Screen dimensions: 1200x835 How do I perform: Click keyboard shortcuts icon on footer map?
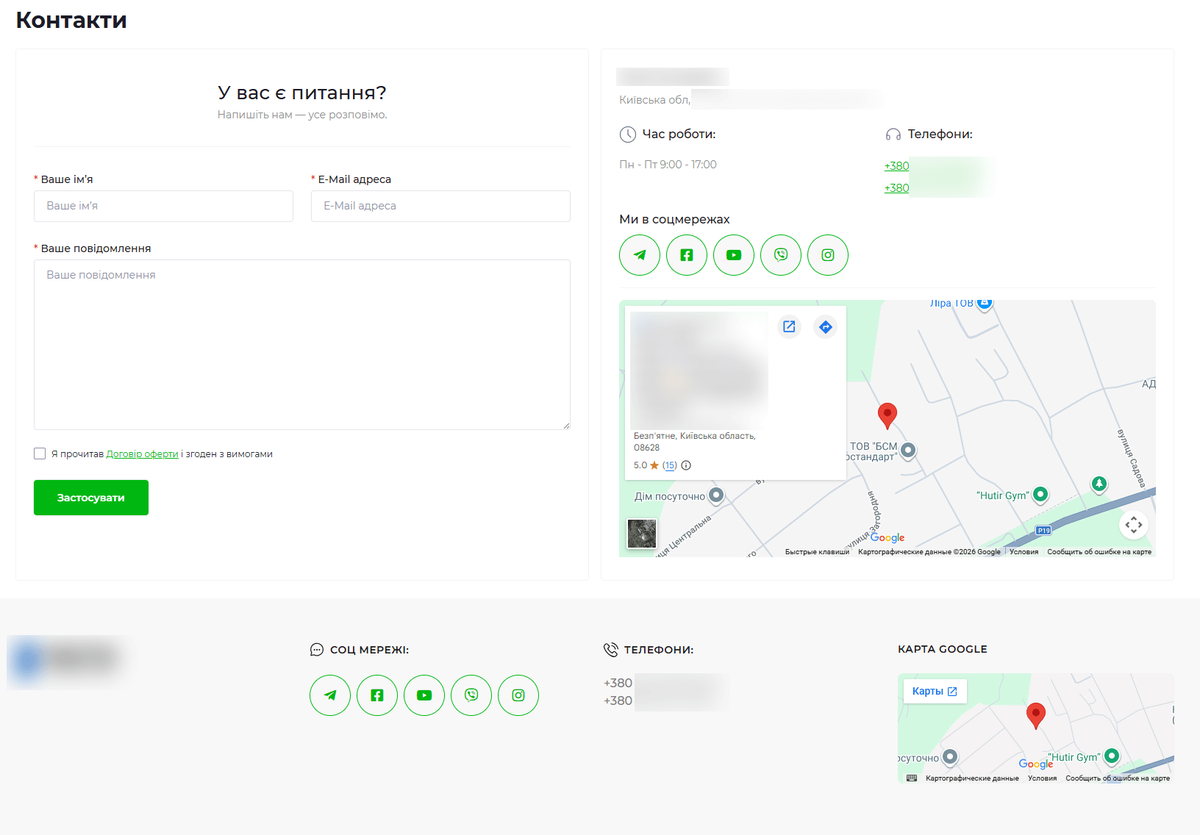tap(912, 778)
